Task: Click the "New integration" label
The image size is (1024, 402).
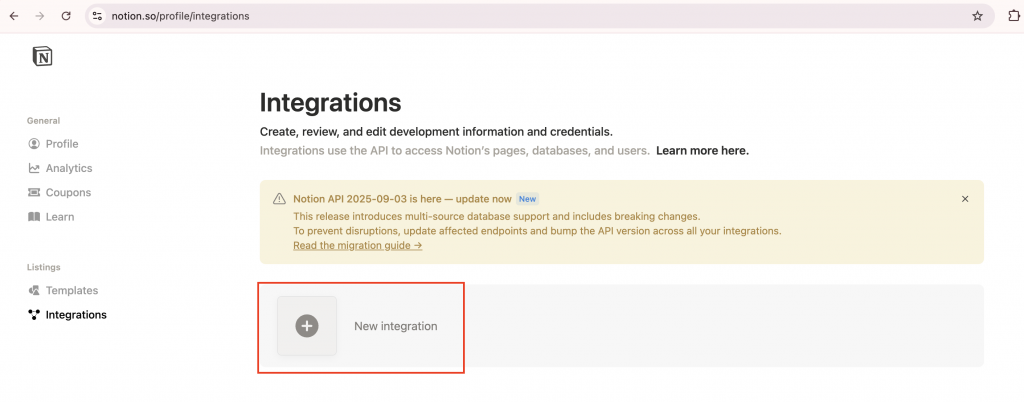Action: click(x=396, y=326)
